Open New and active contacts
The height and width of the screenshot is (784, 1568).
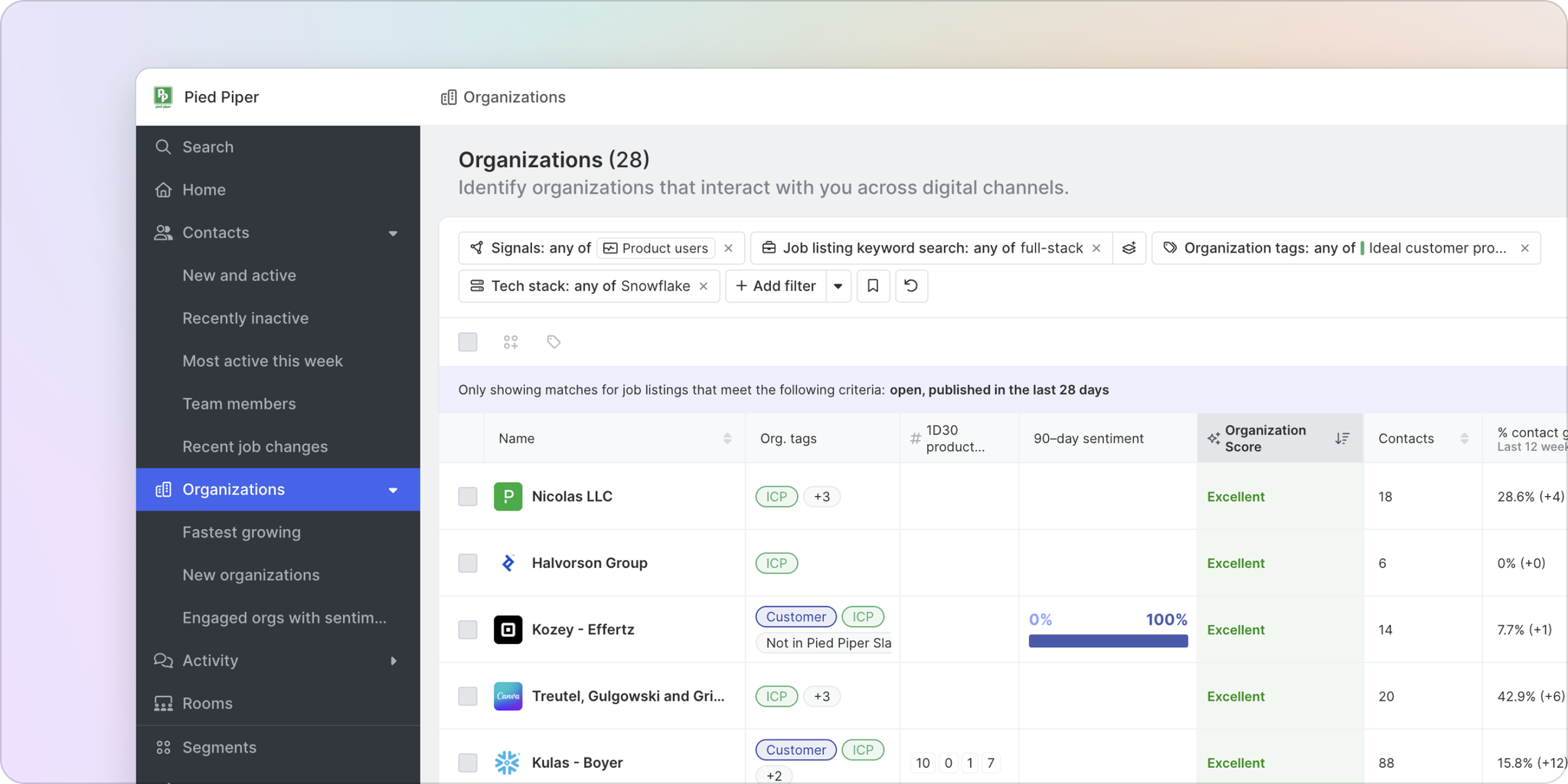pos(239,276)
